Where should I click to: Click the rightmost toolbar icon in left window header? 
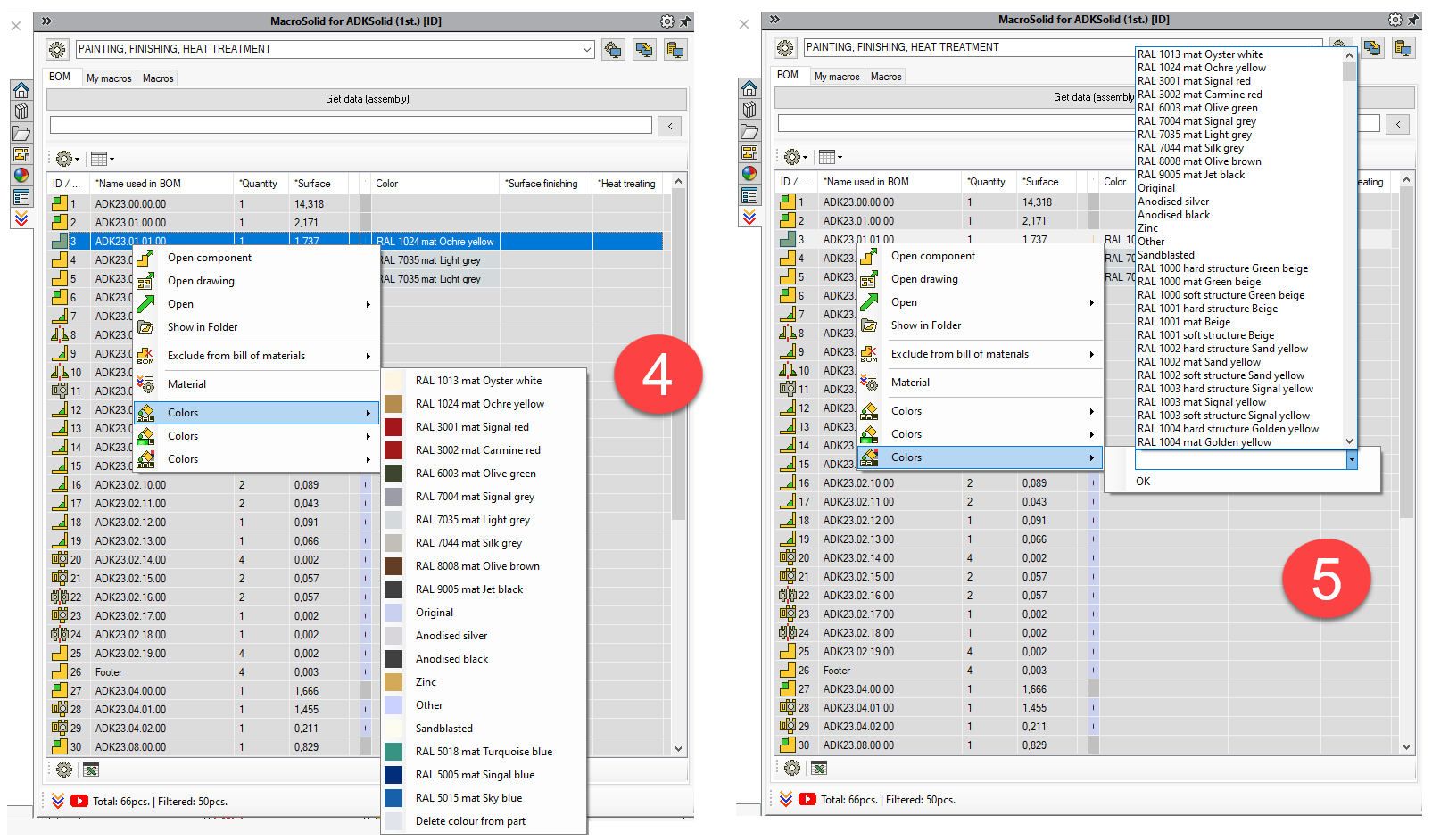(x=675, y=50)
